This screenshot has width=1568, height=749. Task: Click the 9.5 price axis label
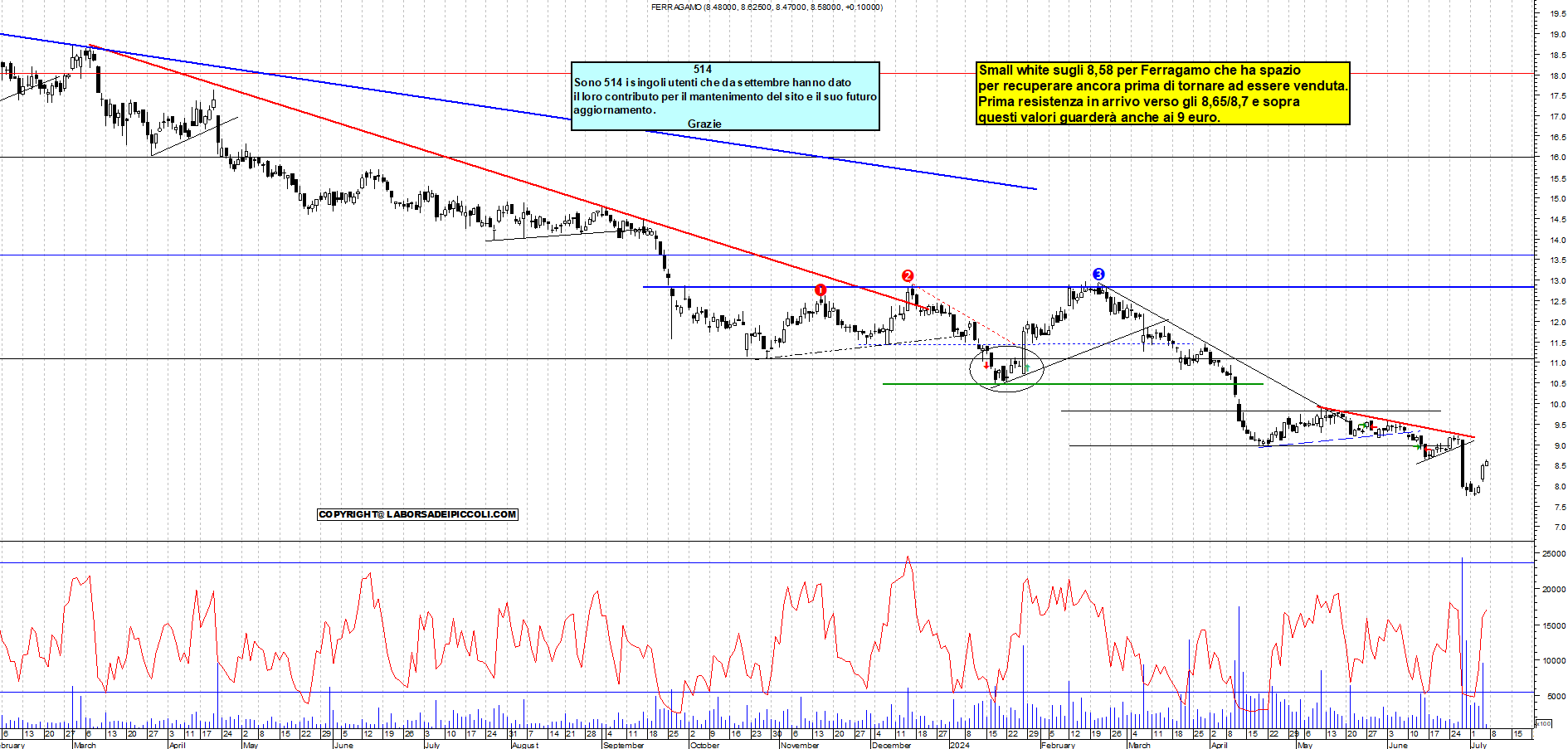click(1557, 426)
